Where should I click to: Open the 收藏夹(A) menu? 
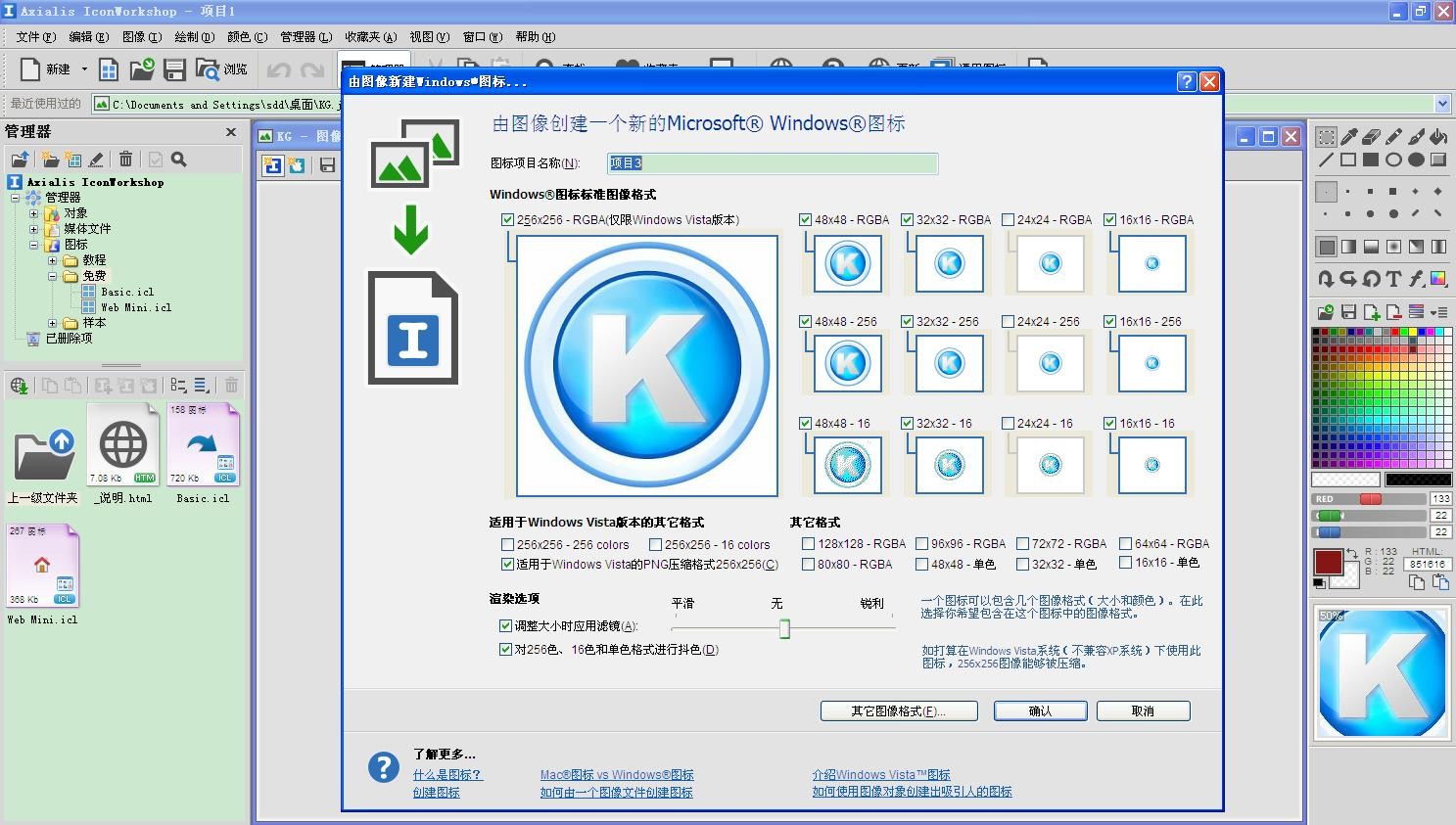(x=370, y=37)
